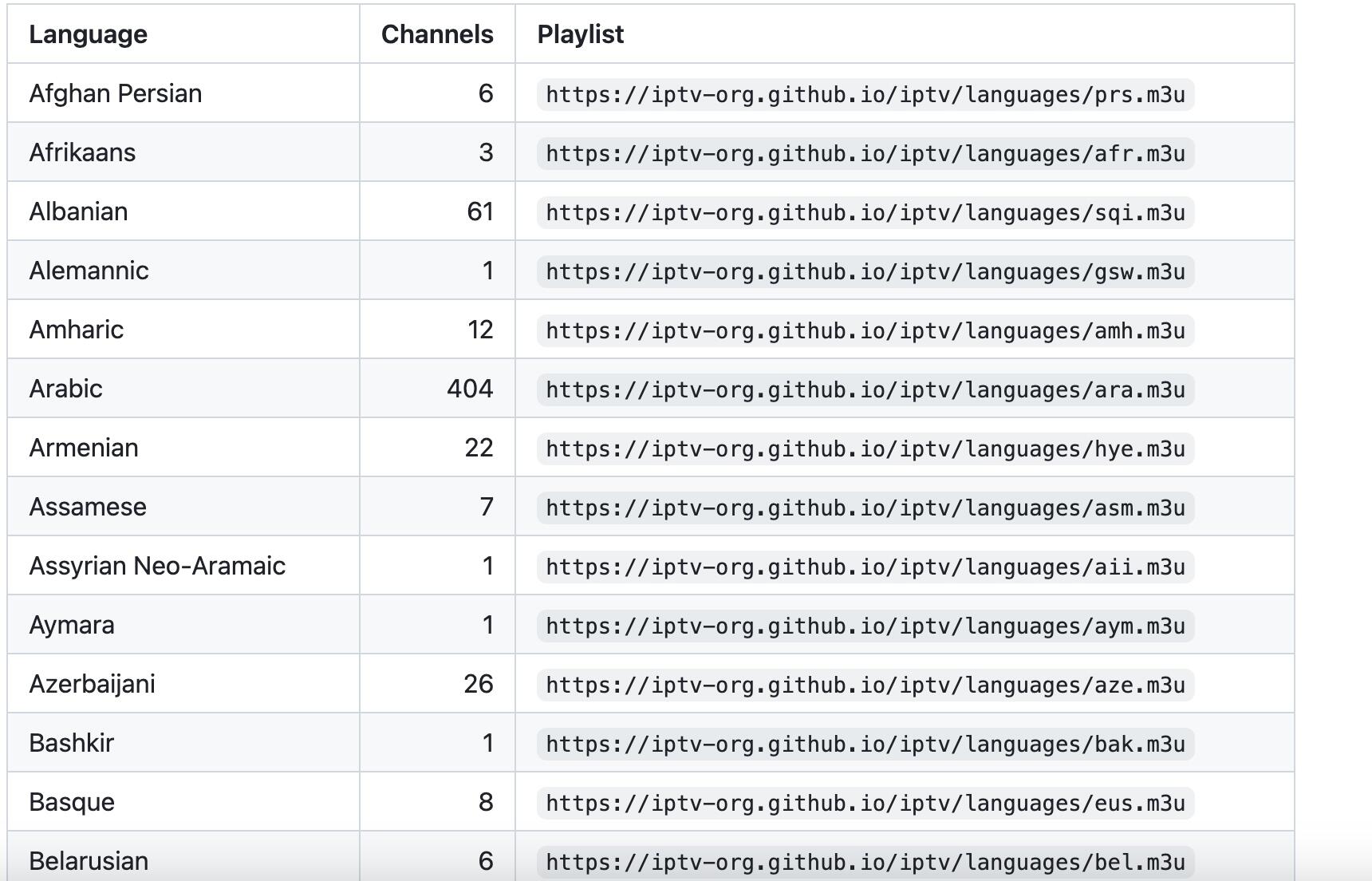This screenshot has width=1372, height=881.
Task: Click the aze.m3u playlist URL
Action: pyautogui.click(x=865, y=685)
